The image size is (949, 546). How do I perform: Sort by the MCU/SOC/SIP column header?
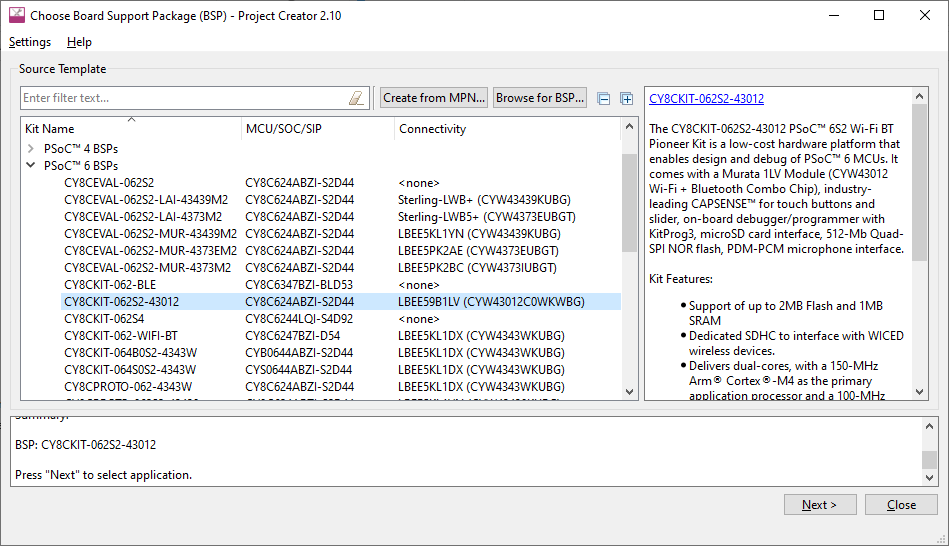tap(318, 128)
